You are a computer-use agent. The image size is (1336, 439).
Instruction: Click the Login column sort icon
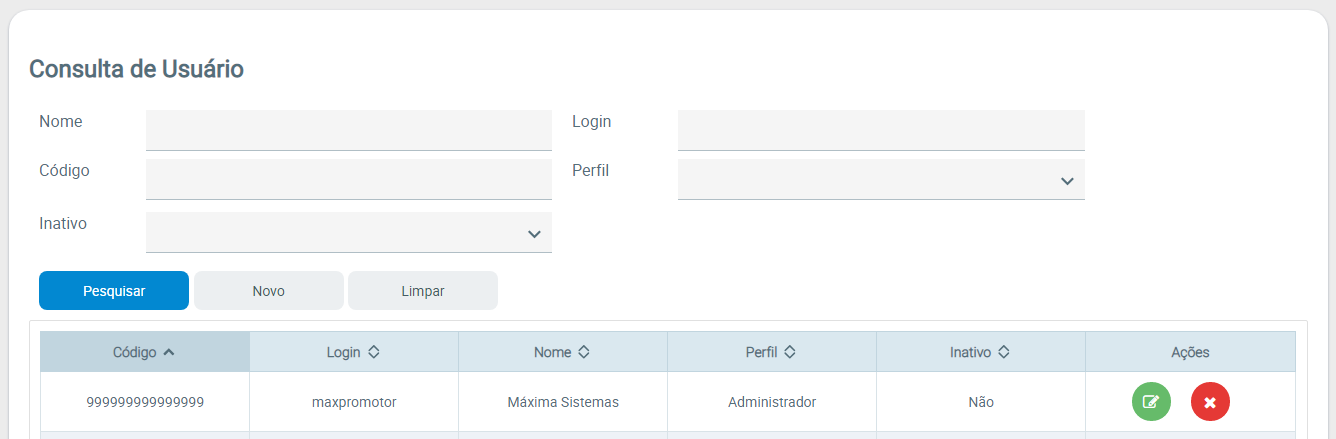[x=373, y=352]
